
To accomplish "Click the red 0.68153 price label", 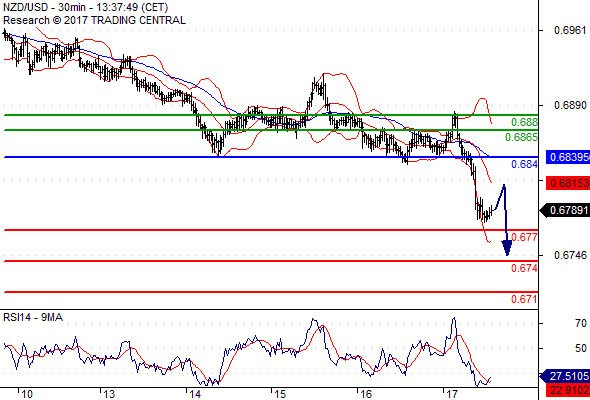I will pos(568,184).
